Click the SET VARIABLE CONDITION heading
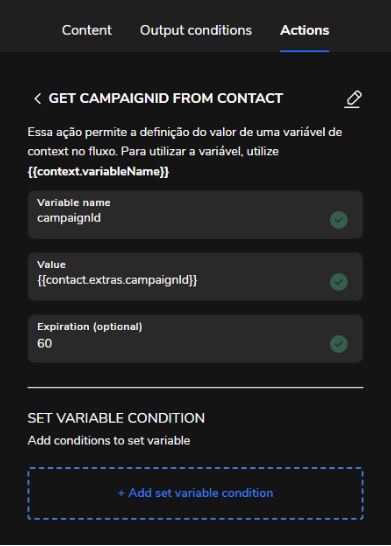 (x=116, y=418)
